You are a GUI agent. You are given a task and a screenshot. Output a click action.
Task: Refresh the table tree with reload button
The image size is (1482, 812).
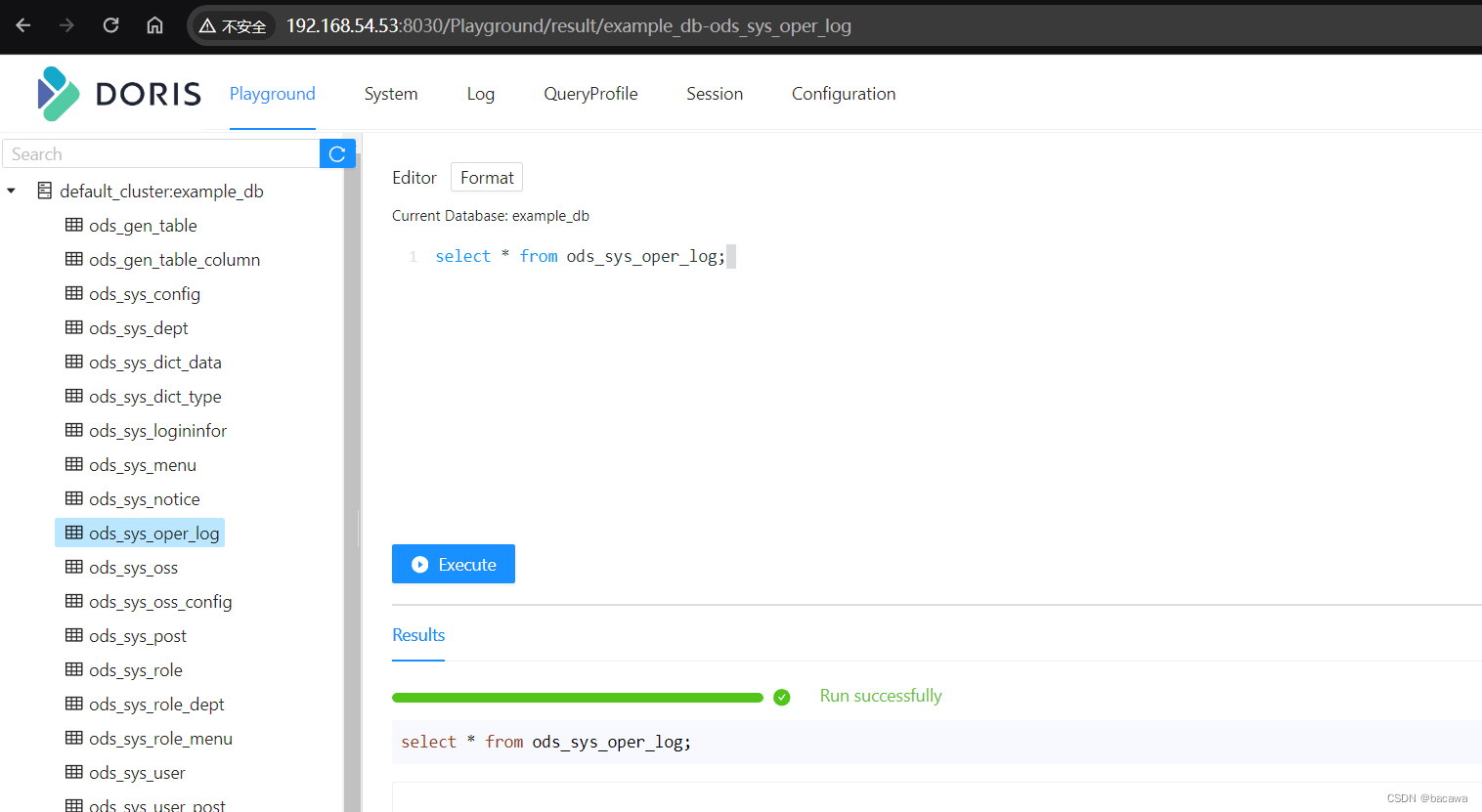click(337, 154)
